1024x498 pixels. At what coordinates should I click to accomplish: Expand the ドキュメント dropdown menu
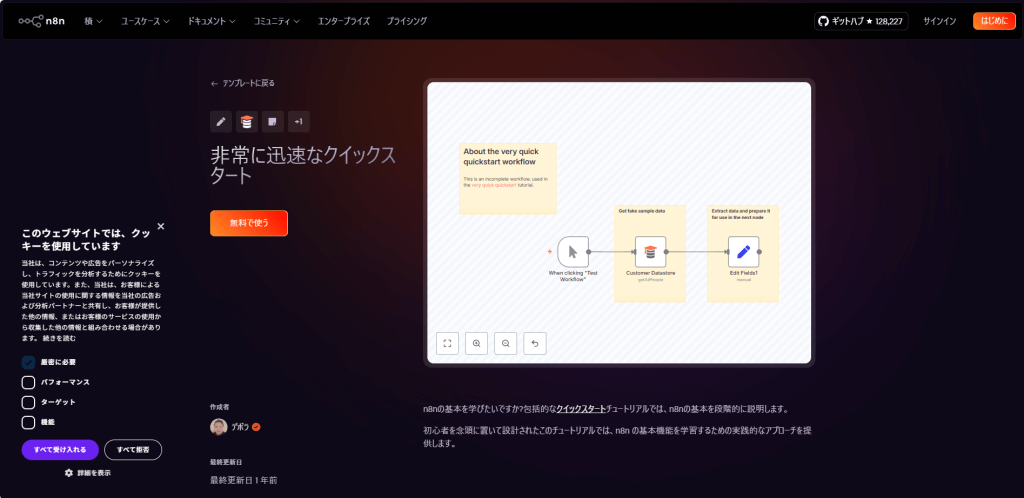(x=211, y=21)
